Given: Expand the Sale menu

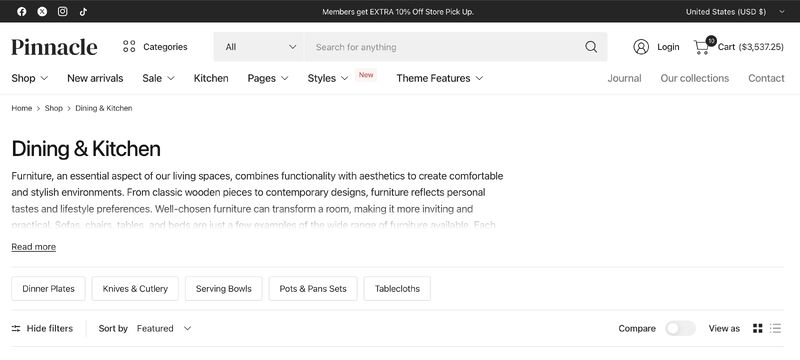Looking at the screenshot, I should point(158,78).
